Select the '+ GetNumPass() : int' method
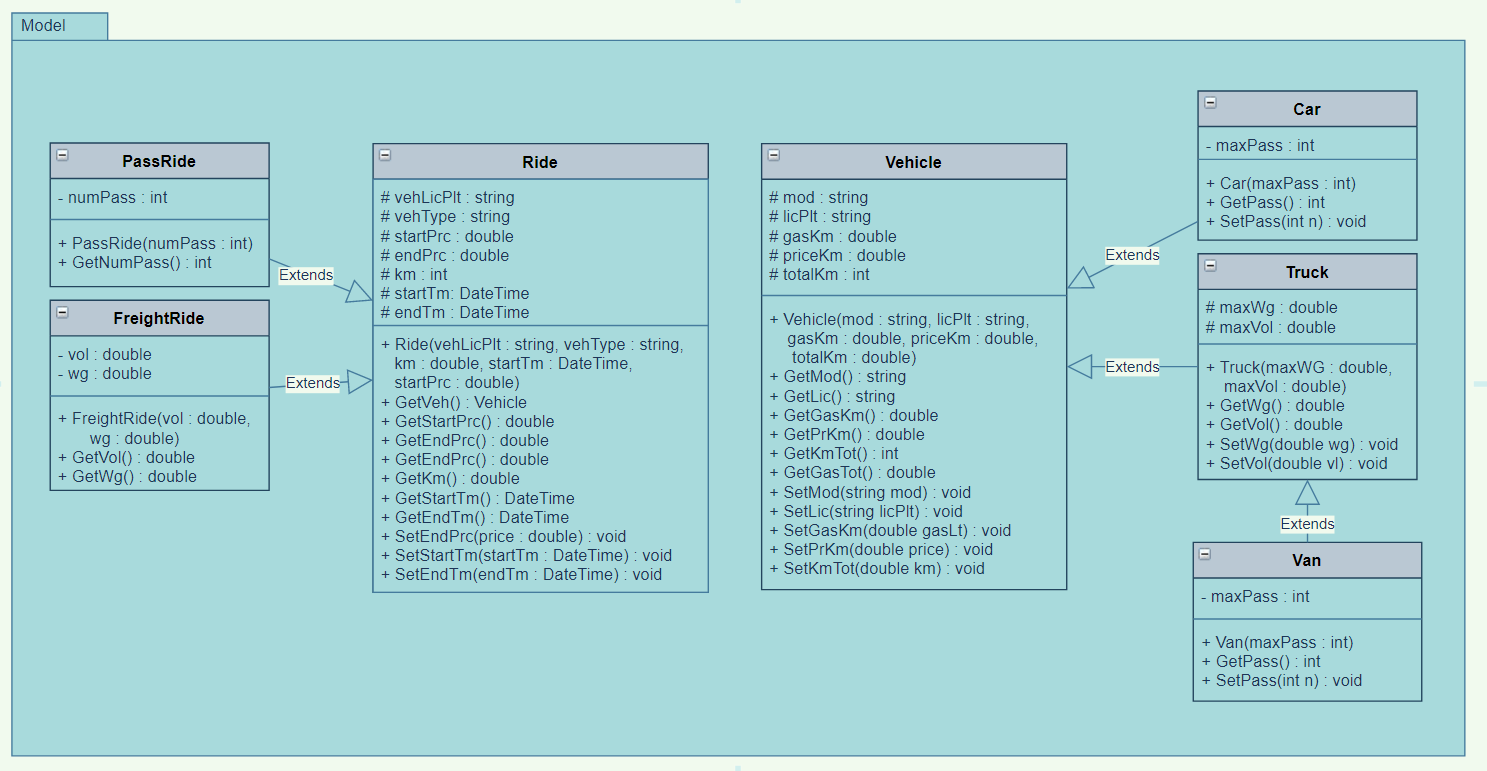The height and width of the screenshot is (771, 1487). tap(135, 262)
